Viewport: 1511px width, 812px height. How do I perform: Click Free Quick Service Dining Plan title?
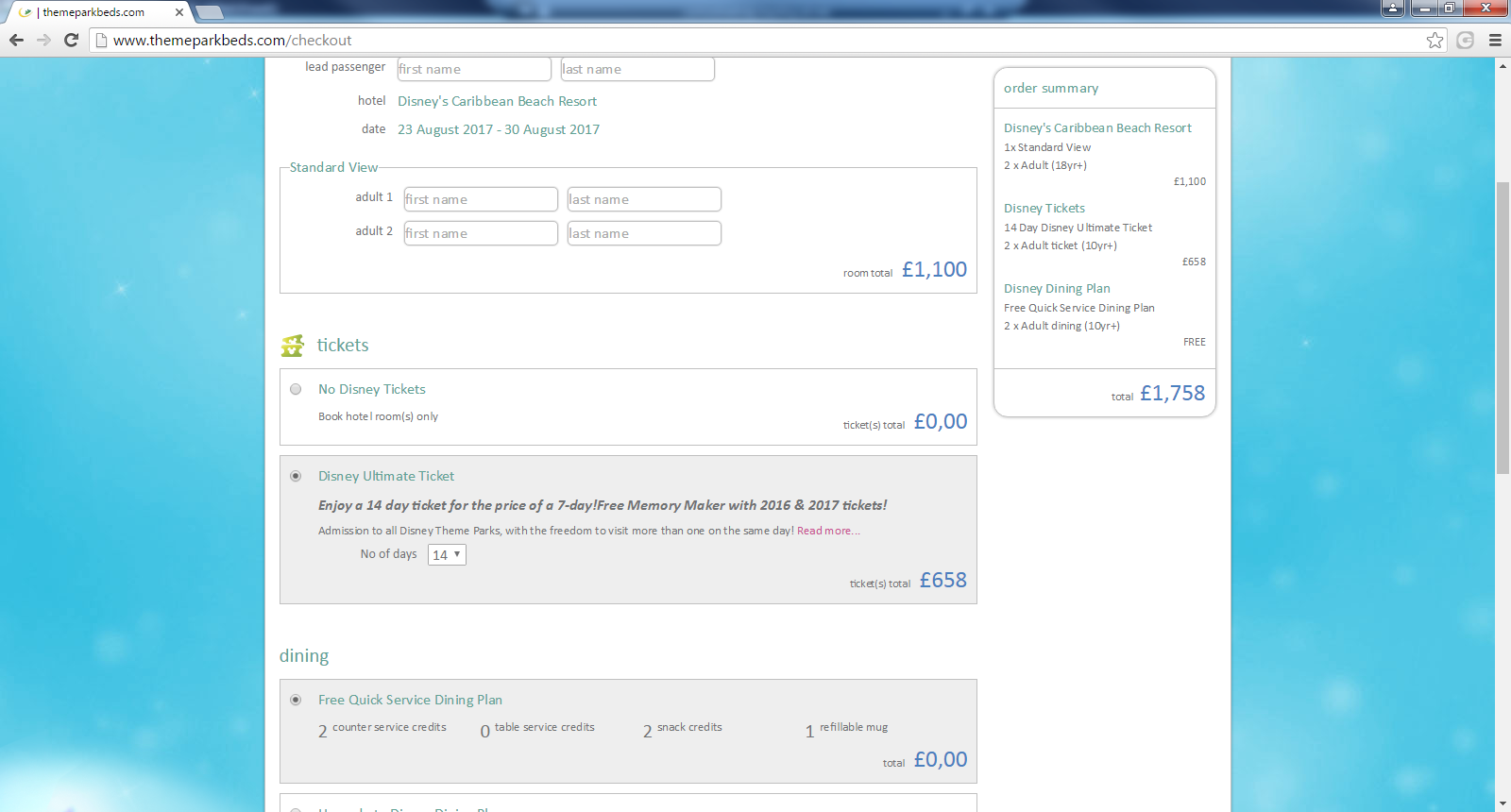(x=410, y=700)
